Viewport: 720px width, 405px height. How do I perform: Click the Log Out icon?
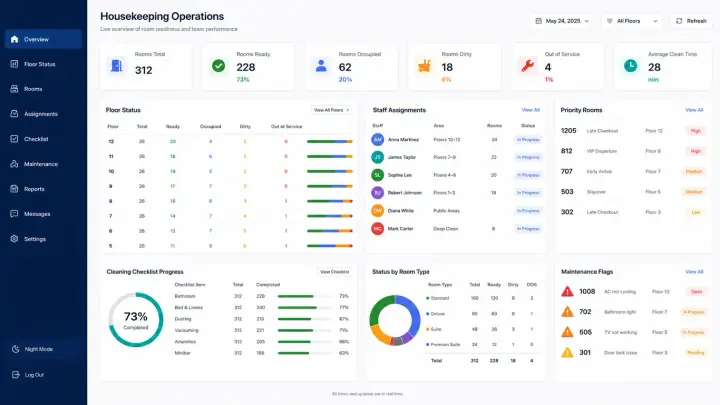[16, 375]
